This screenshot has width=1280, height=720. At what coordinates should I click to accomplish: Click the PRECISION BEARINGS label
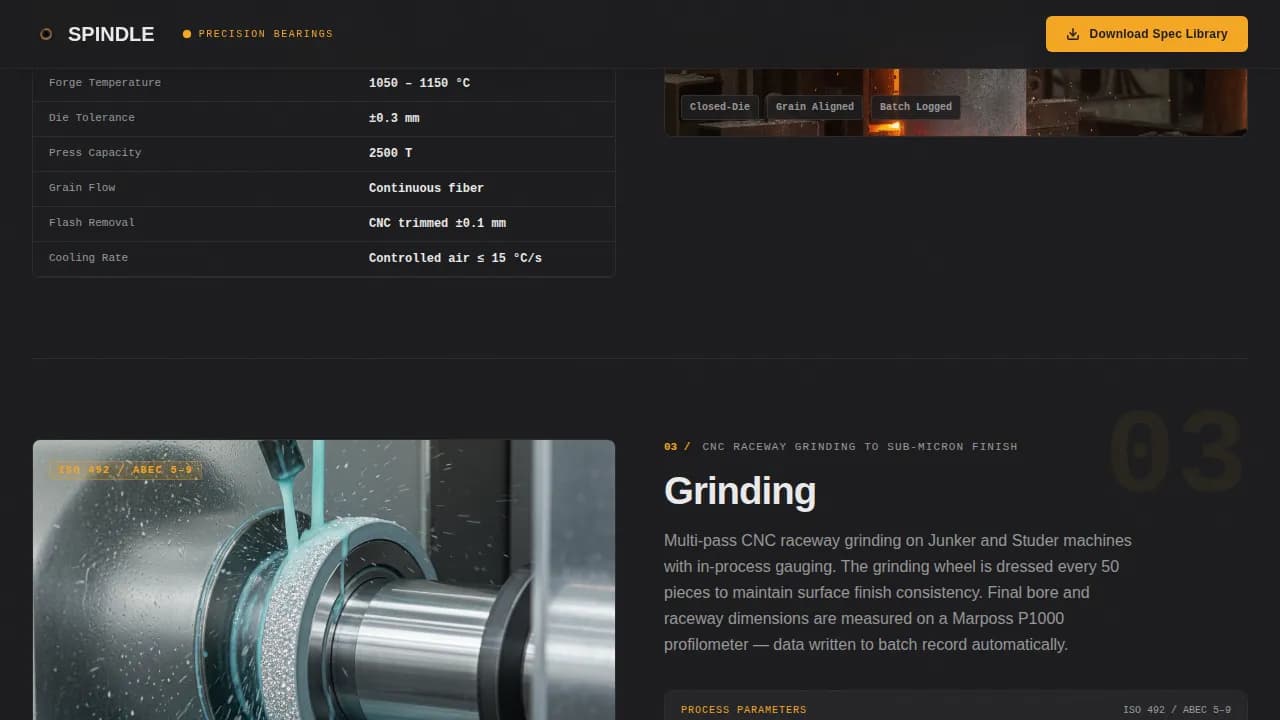[265, 33]
